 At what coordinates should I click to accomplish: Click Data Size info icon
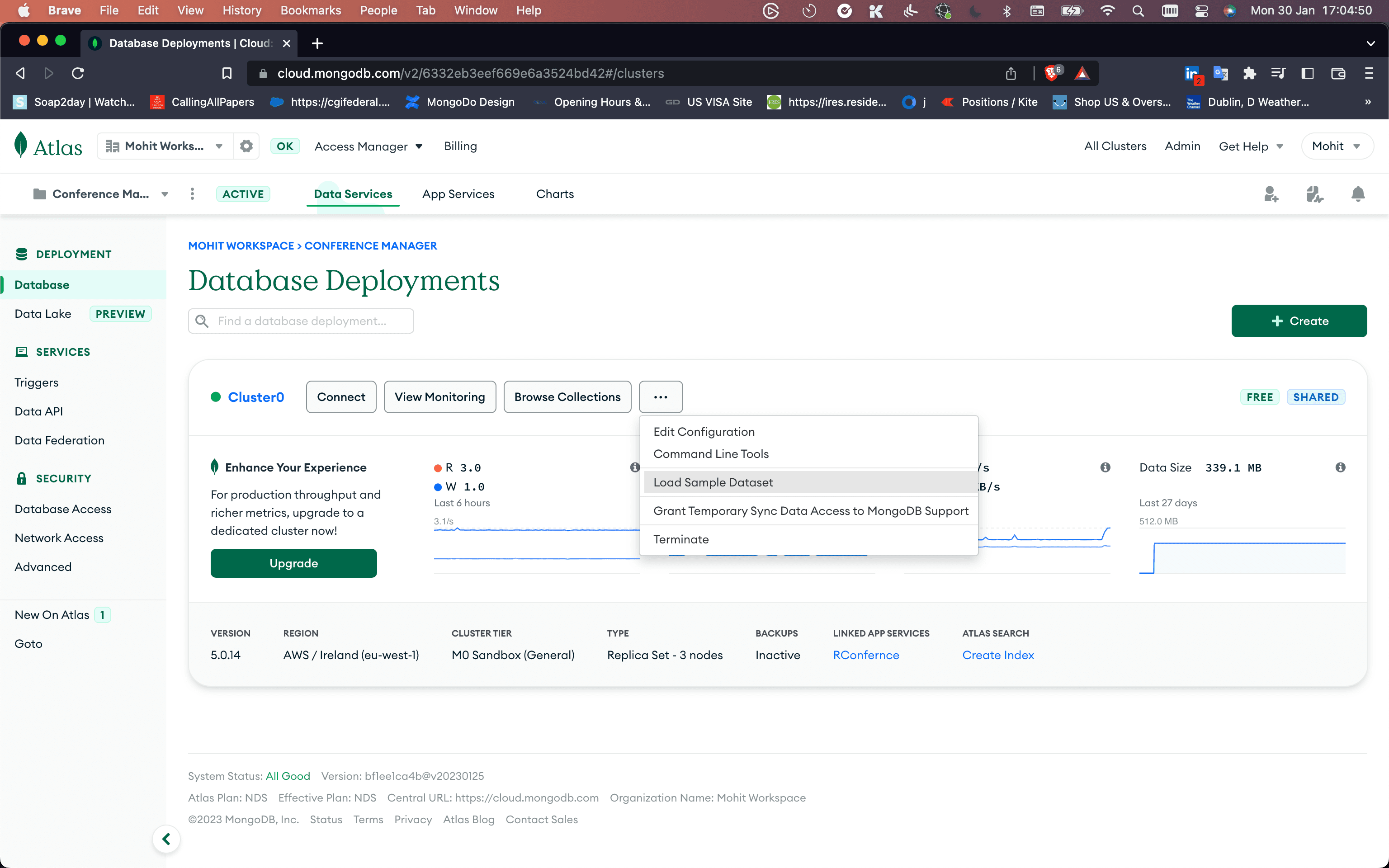1340,467
